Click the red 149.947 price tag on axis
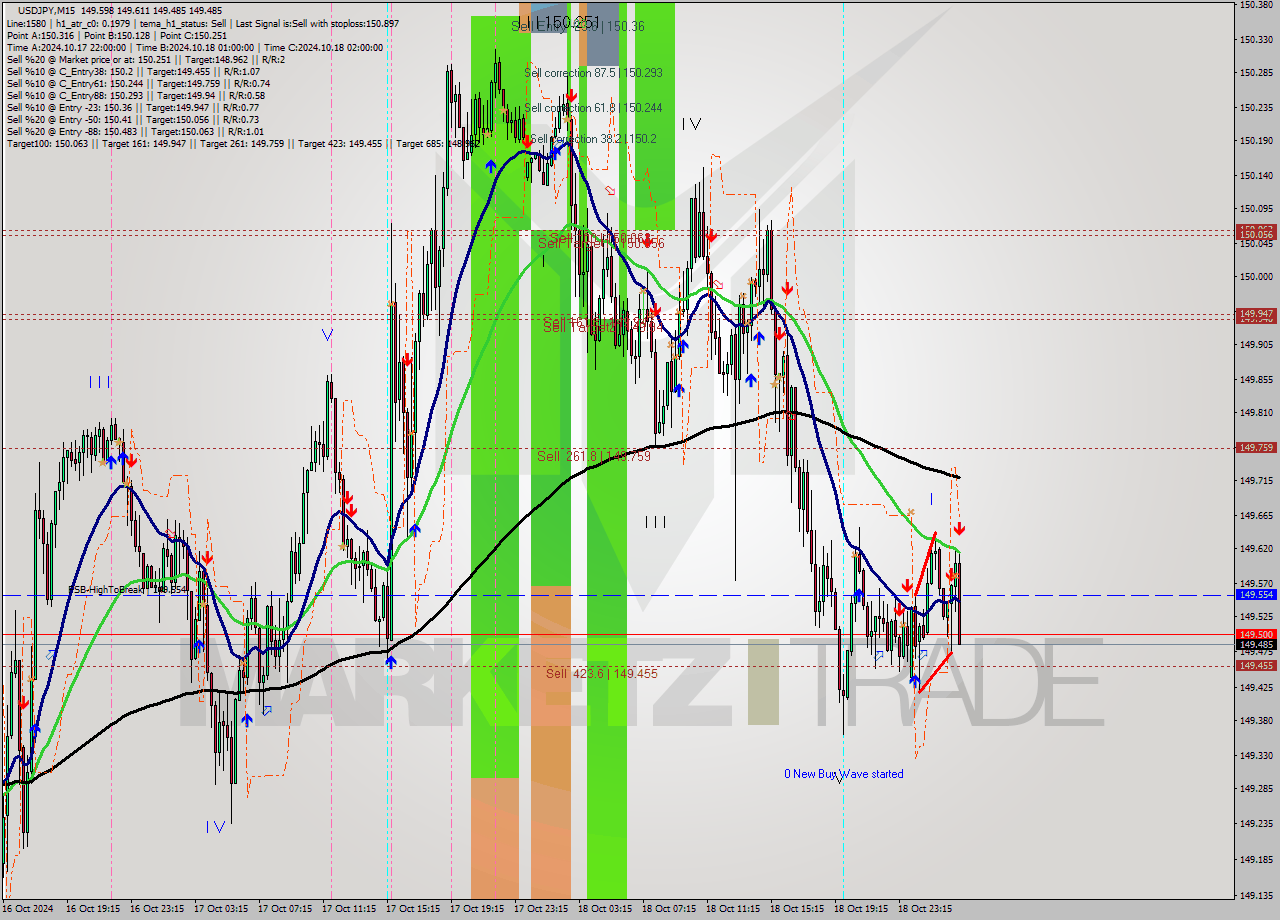Screen dimensions: 1280x920 point(1256,314)
